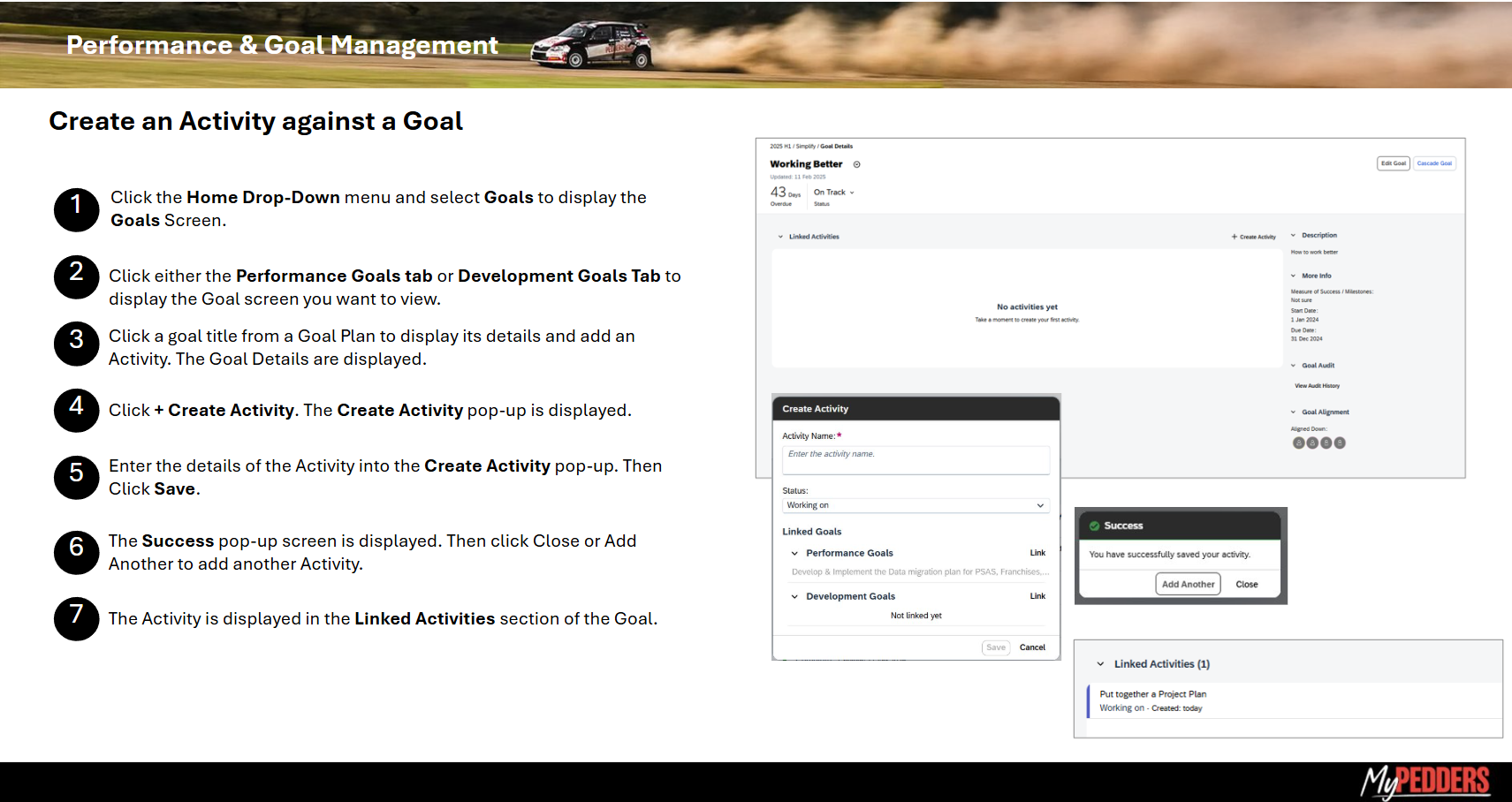This screenshot has width=1512, height=802.
Task: Open the Status dropdown showing Working on
Action: pyautogui.click(x=915, y=505)
